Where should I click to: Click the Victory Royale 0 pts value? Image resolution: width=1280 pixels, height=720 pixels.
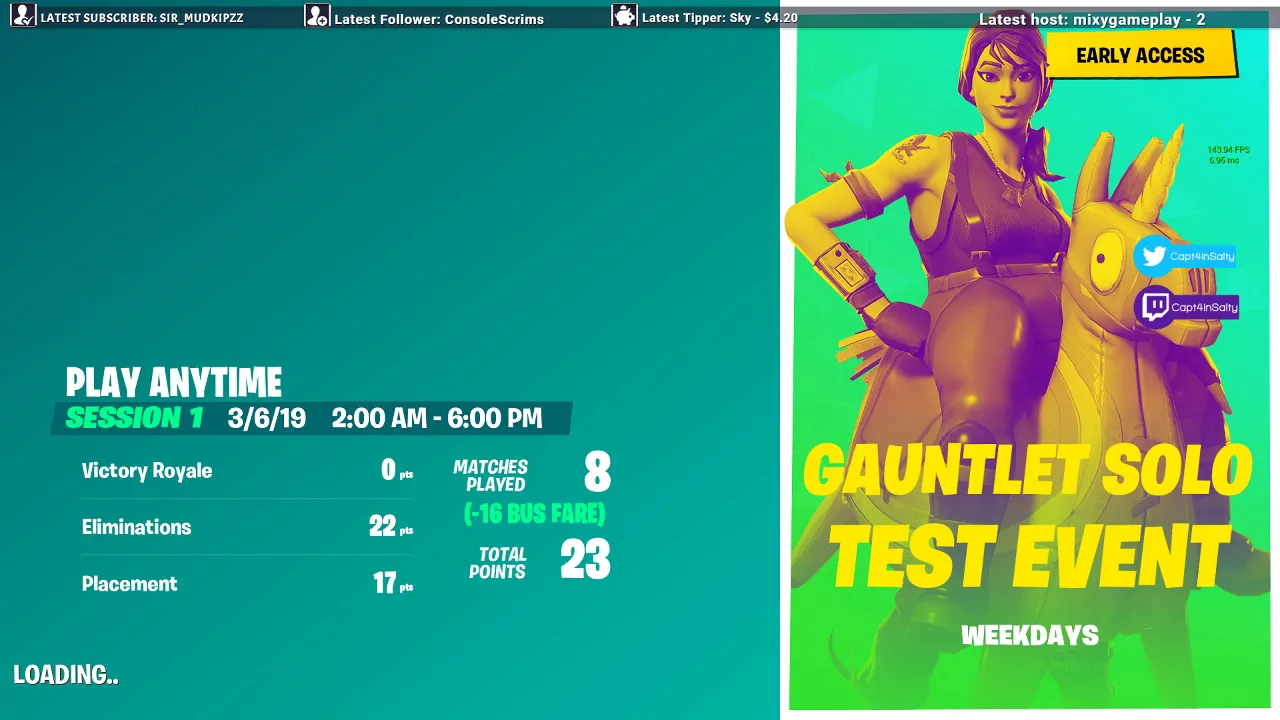tap(397, 471)
